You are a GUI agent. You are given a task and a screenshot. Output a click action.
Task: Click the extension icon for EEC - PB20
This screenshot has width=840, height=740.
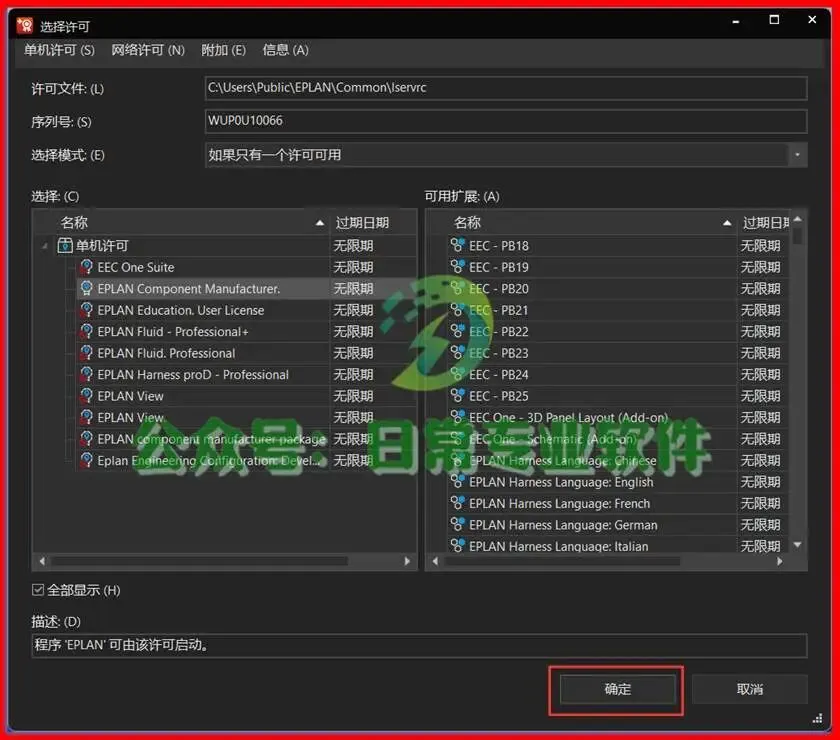[458, 288]
